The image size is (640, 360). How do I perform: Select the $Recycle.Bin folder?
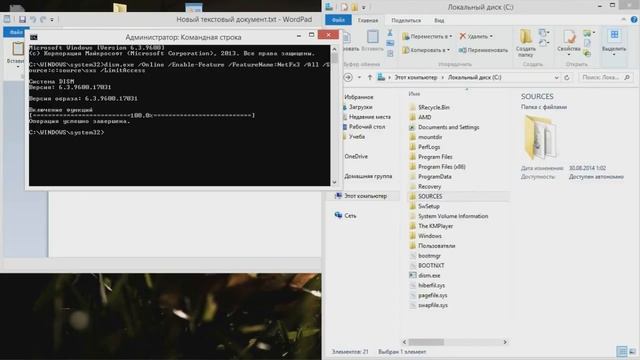coord(433,107)
